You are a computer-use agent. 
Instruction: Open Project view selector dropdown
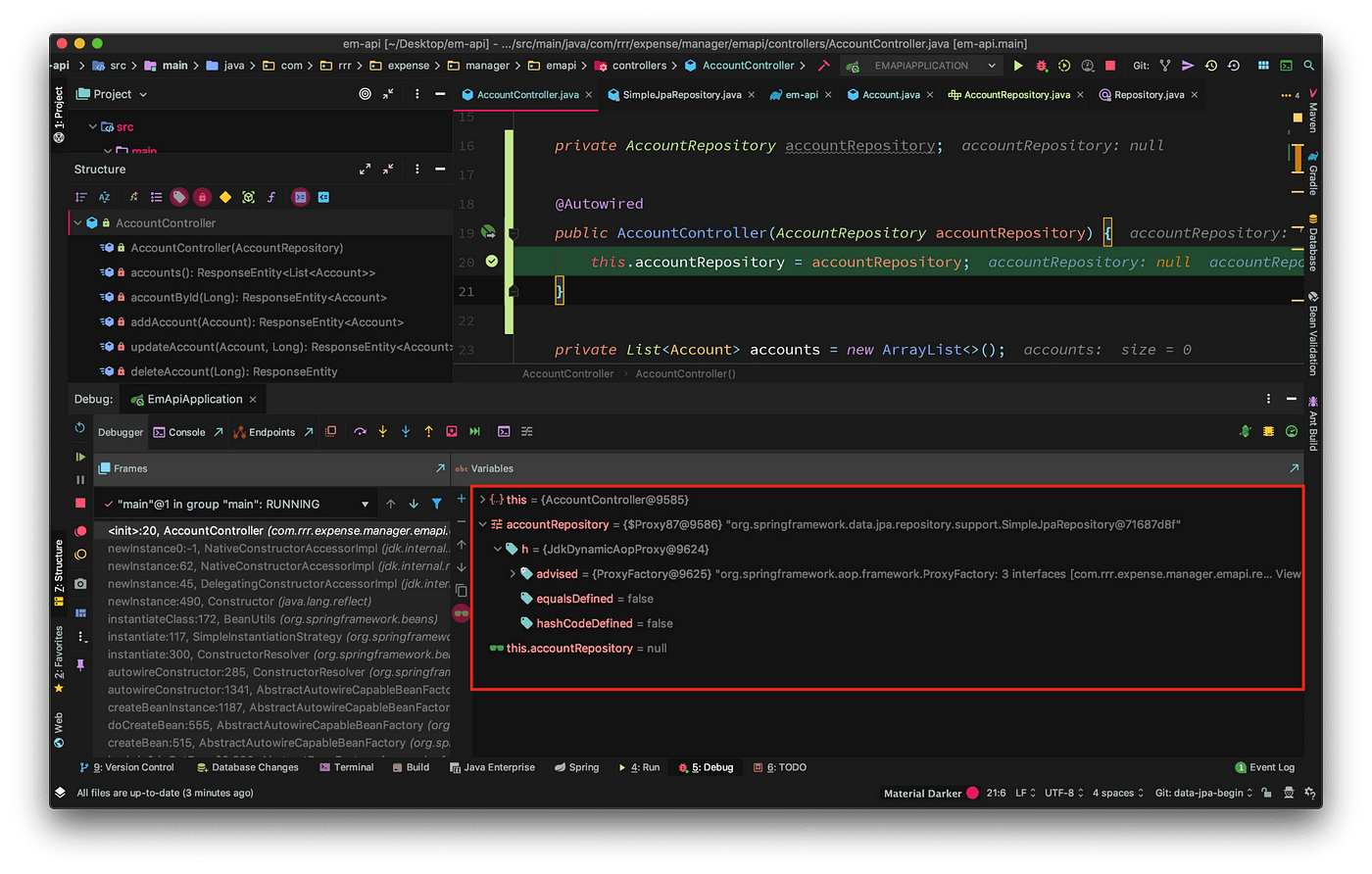(113, 94)
